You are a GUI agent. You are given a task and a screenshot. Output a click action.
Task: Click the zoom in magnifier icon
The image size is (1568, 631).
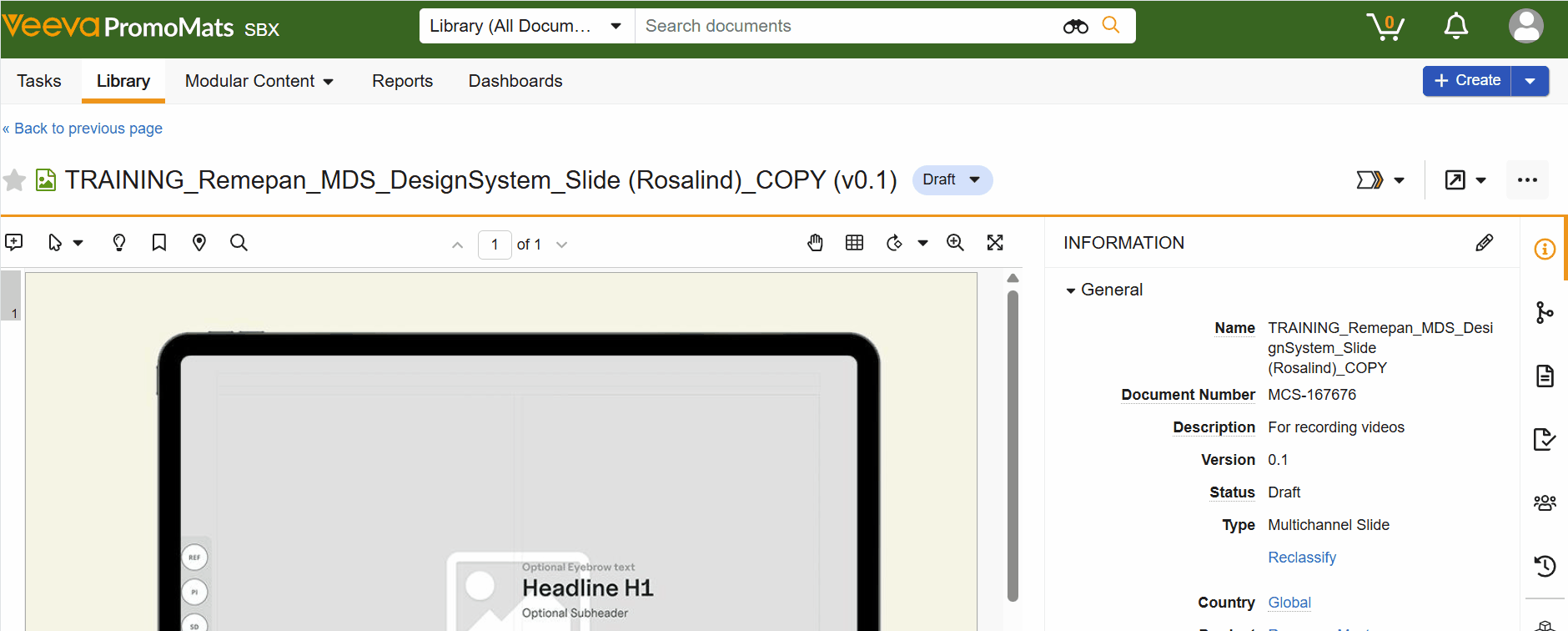click(x=955, y=243)
